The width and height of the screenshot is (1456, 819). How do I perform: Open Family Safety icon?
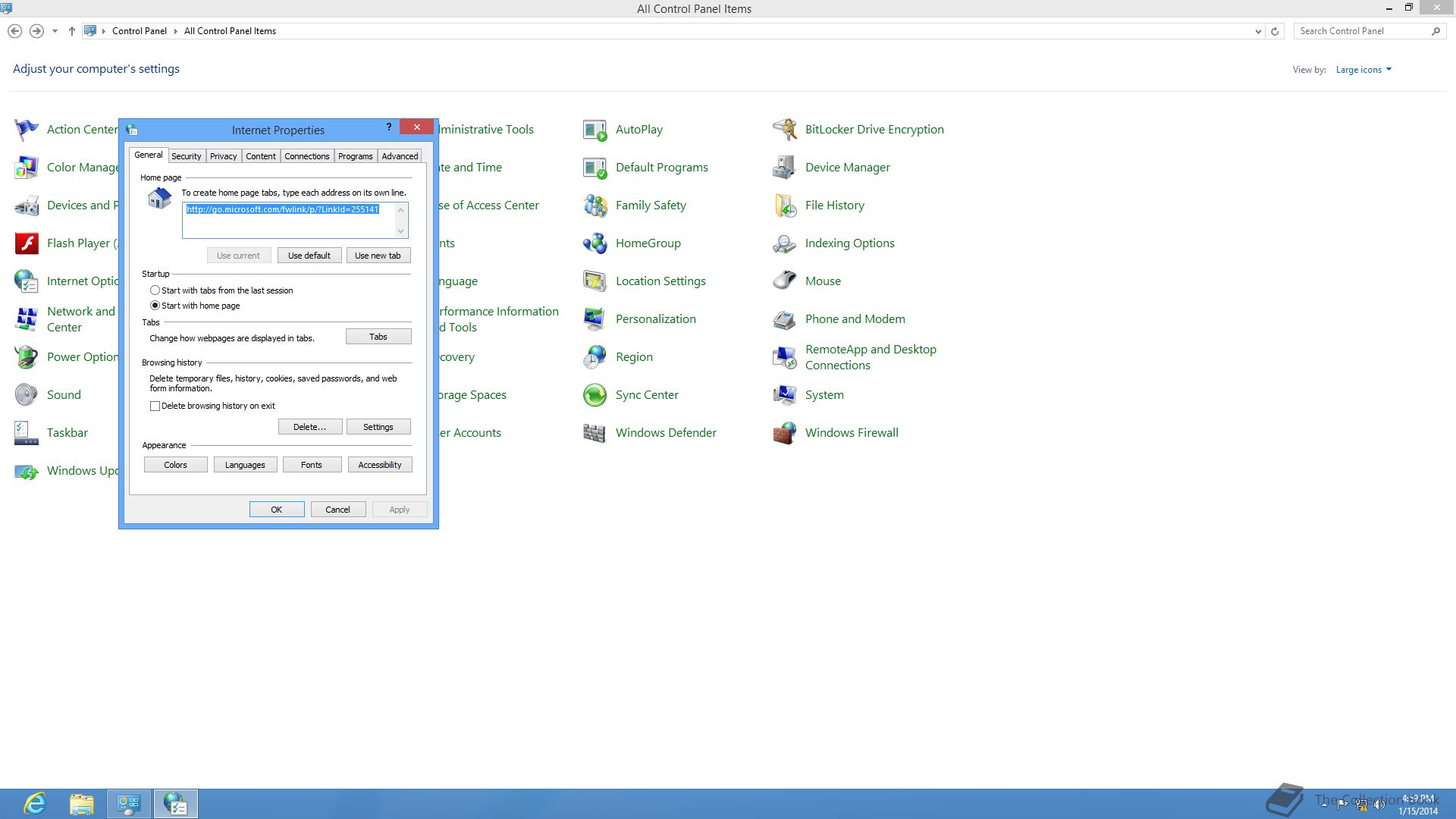click(x=595, y=206)
